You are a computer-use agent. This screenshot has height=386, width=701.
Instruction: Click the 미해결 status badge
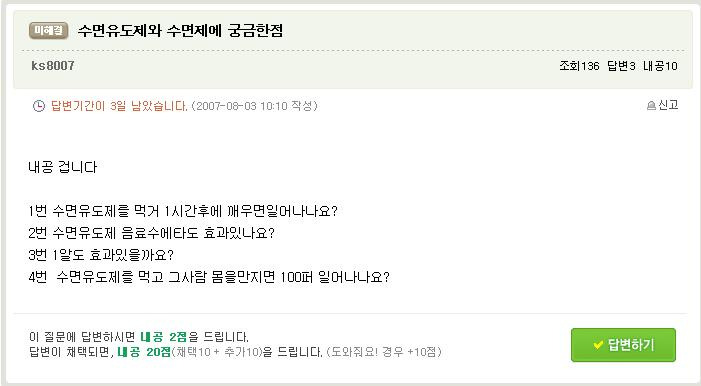click(x=49, y=30)
